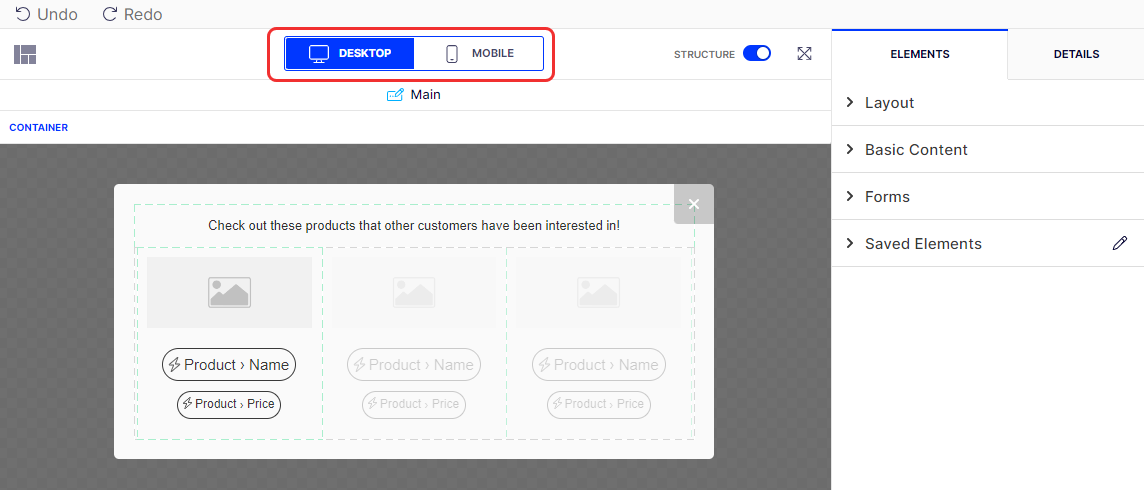The height and width of the screenshot is (490, 1144).
Task: Click the fullscreen expand icon
Action: point(804,54)
